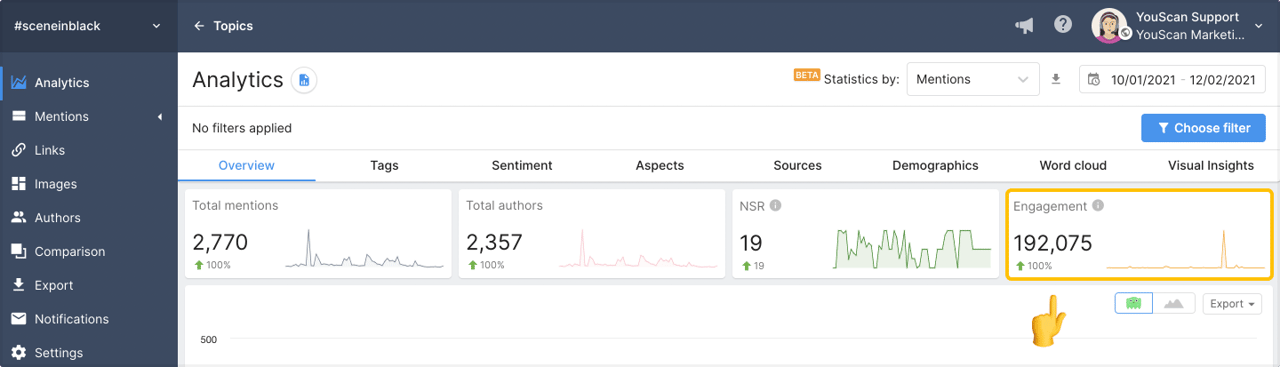Open the Visual Insights tab
1280x367 pixels.
[1211, 165]
